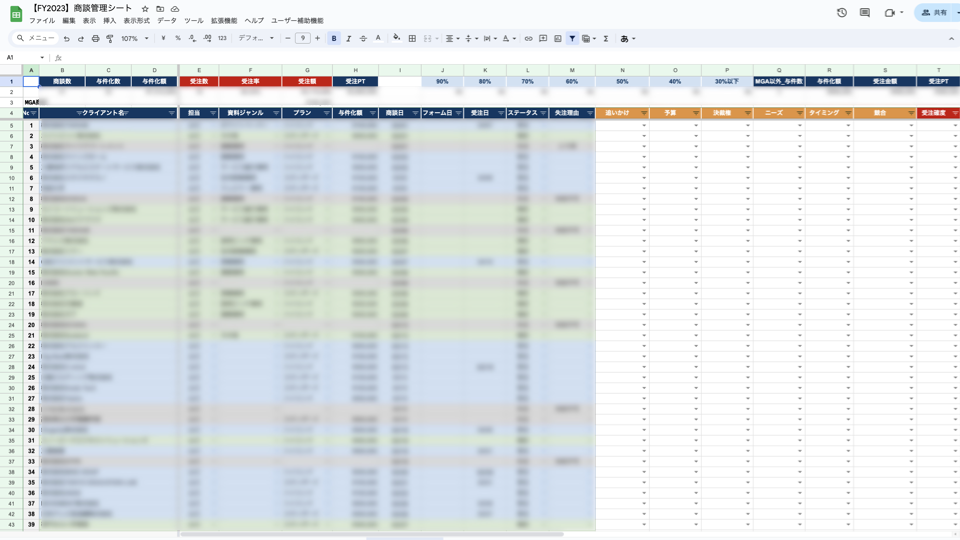
Task: Click the 共有 share button
Action: coord(935,13)
